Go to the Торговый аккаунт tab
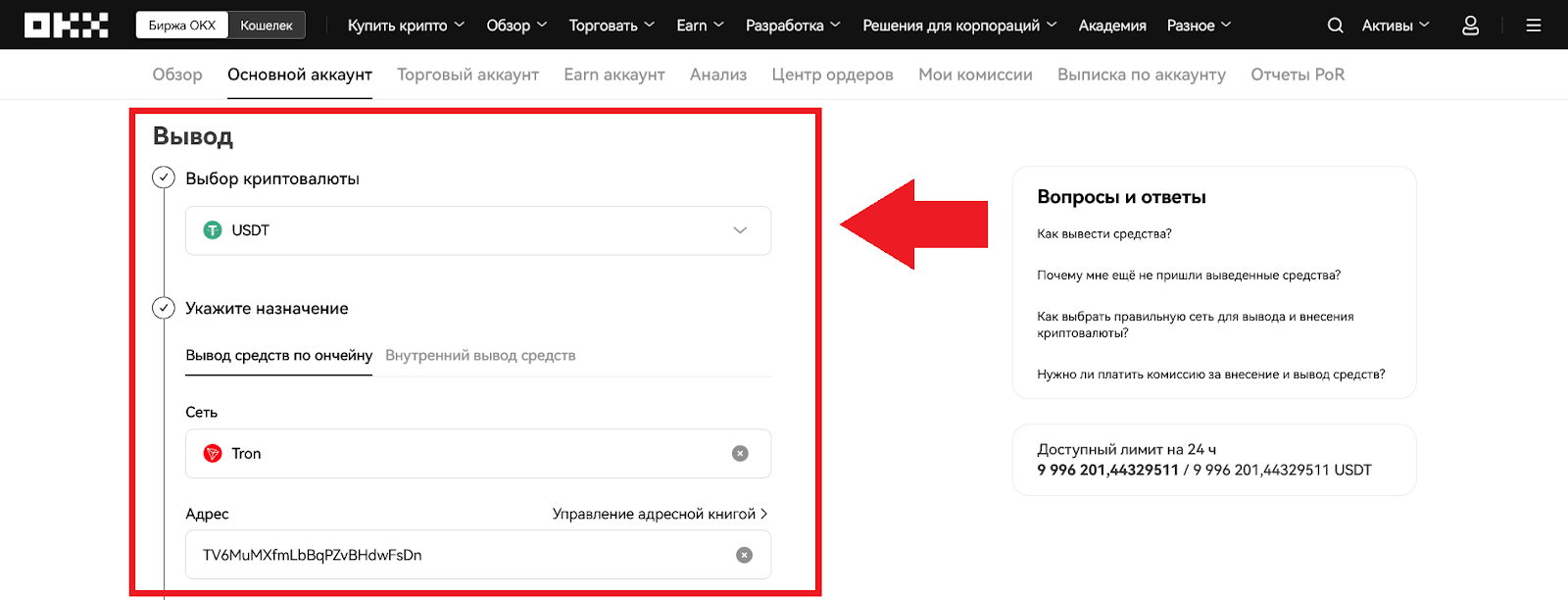Screen dimensions: 1568x600 467,75
